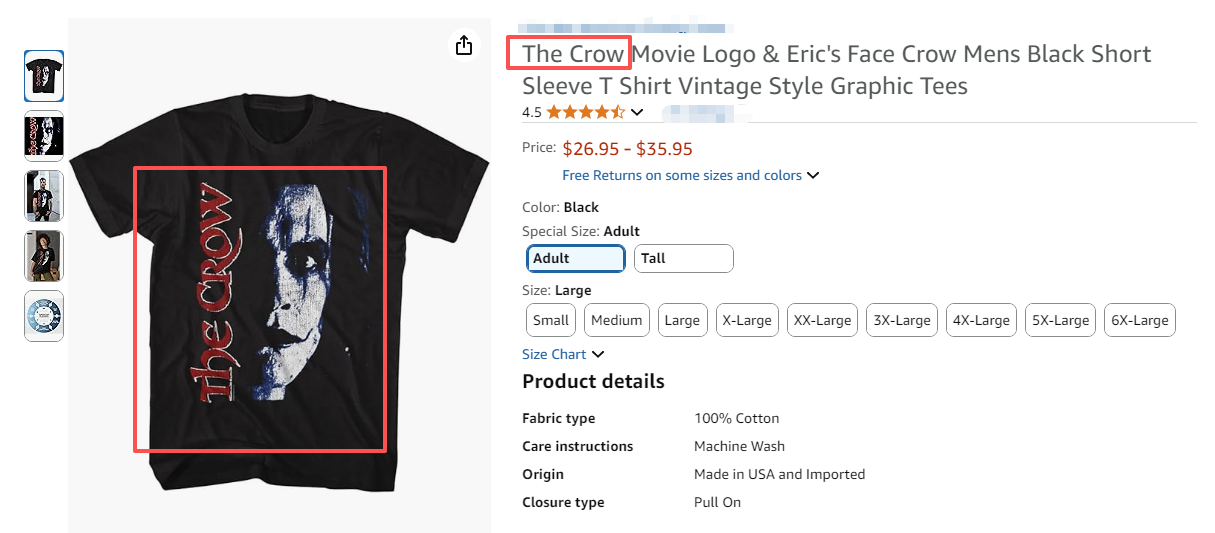Select size XX-Large
The height and width of the screenshot is (533, 1215).
coord(822,320)
